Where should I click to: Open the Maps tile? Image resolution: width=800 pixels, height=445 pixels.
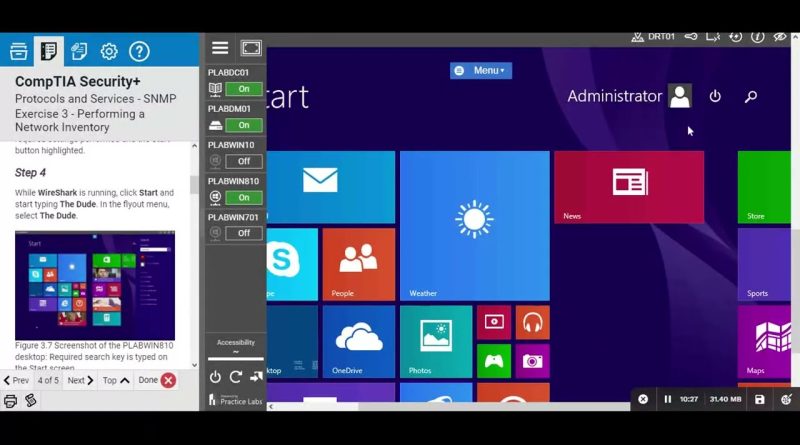pyautogui.click(x=764, y=341)
